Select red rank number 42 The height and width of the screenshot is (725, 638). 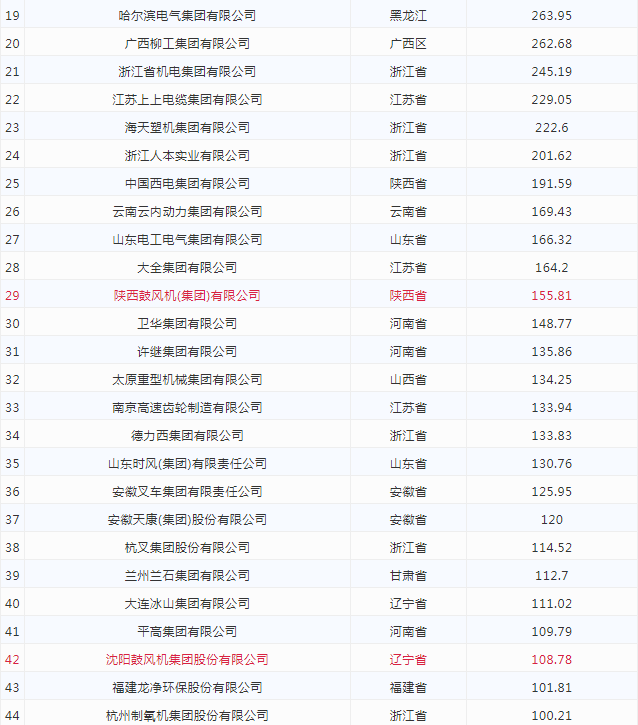(x=12, y=659)
